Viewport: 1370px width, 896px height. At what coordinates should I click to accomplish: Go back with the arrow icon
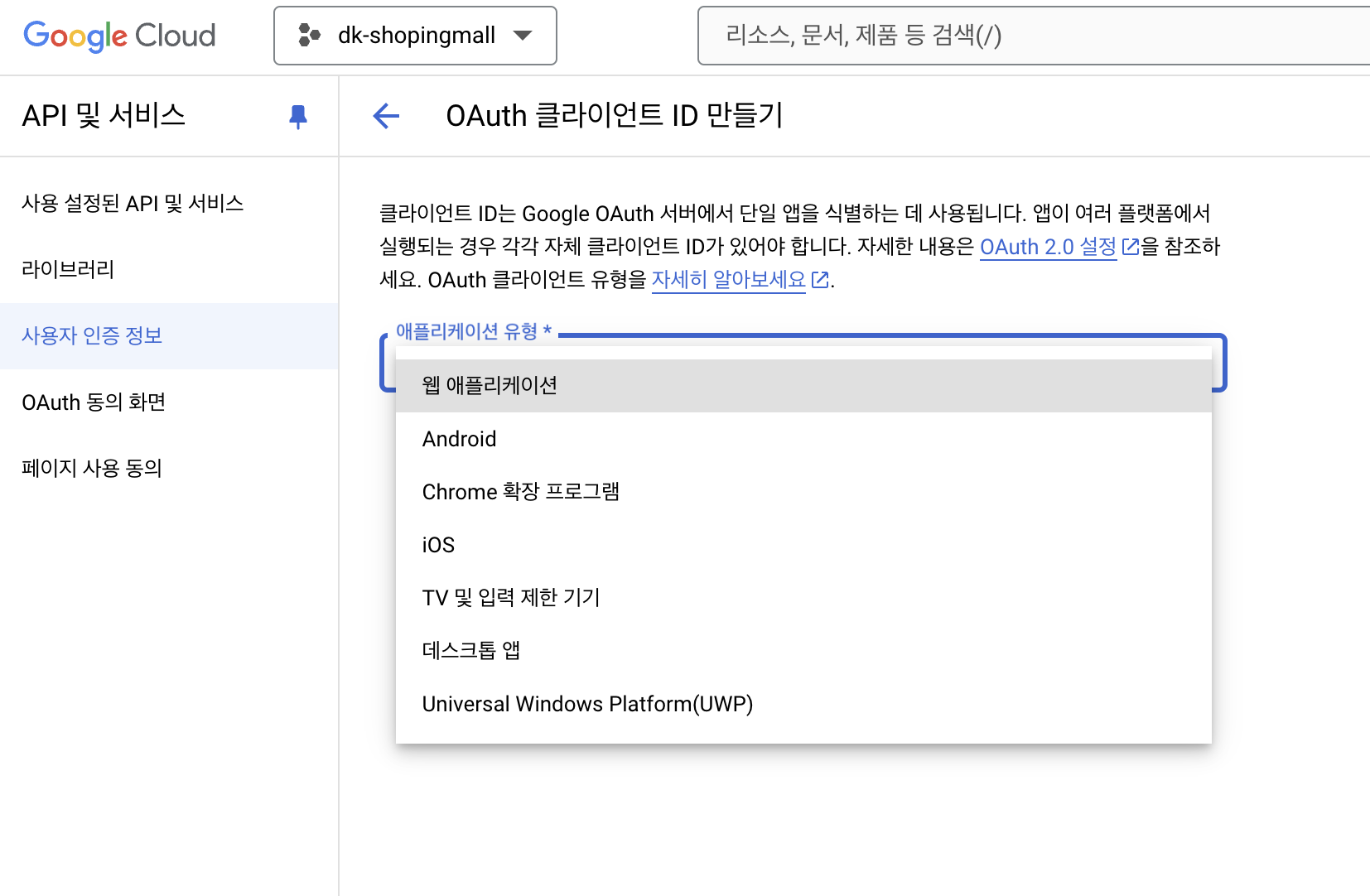(x=386, y=116)
